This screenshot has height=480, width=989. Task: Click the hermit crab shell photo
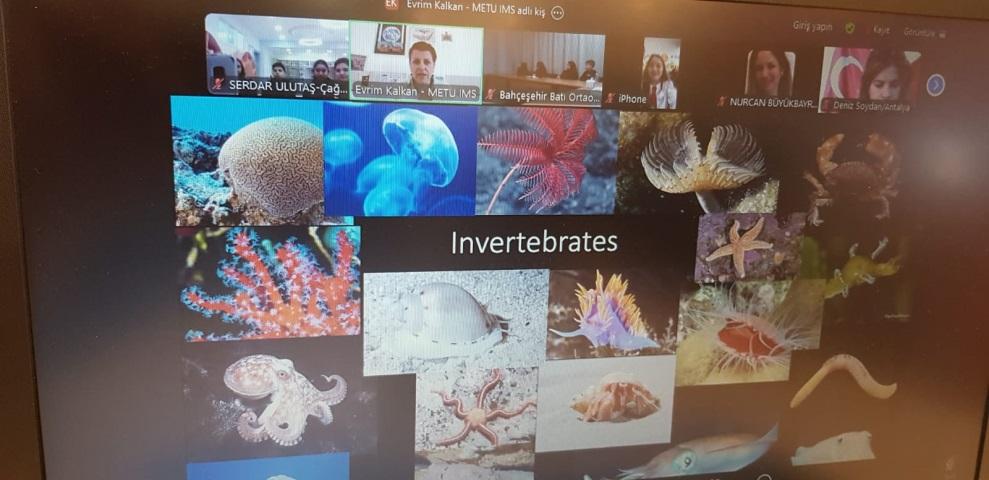[606, 404]
